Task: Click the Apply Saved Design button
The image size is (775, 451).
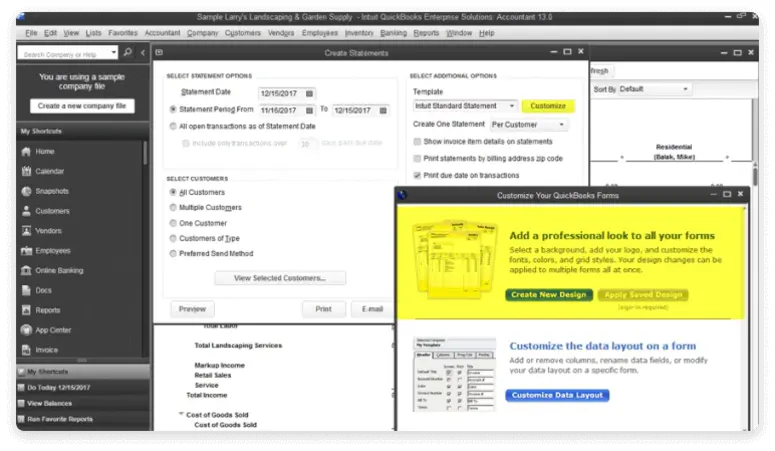Action: pos(643,295)
